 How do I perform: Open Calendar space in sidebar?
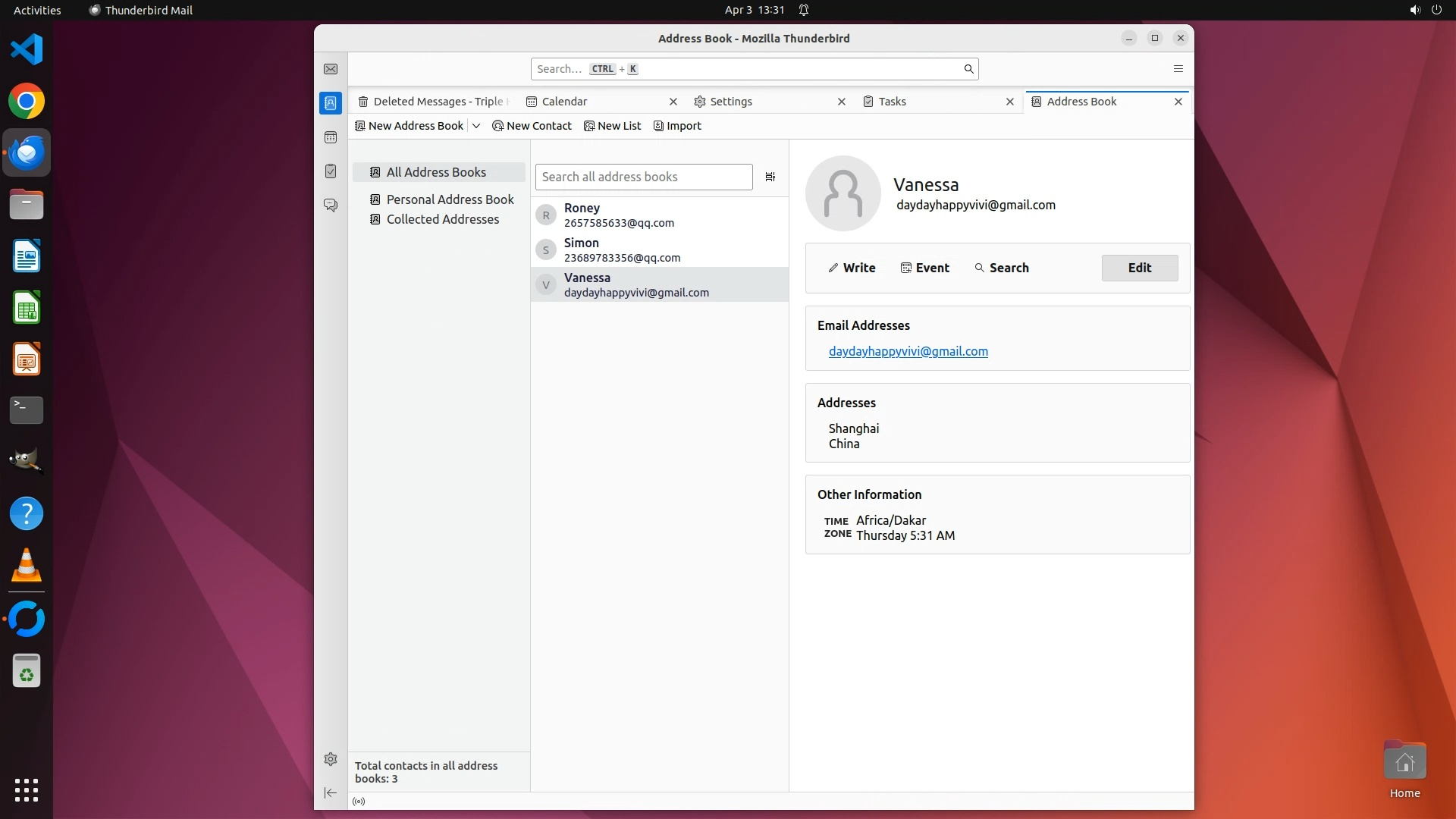coord(331,137)
